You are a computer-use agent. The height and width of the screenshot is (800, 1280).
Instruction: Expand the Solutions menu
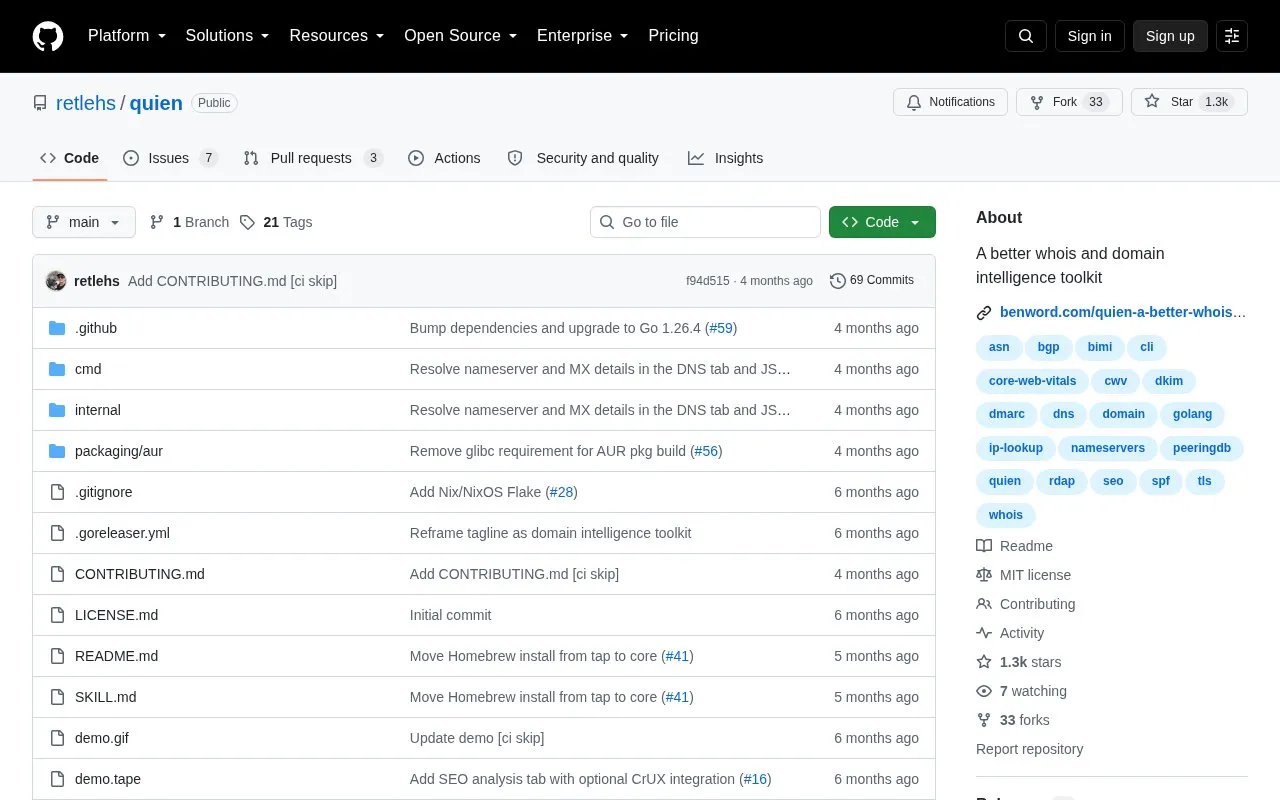click(x=228, y=36)
